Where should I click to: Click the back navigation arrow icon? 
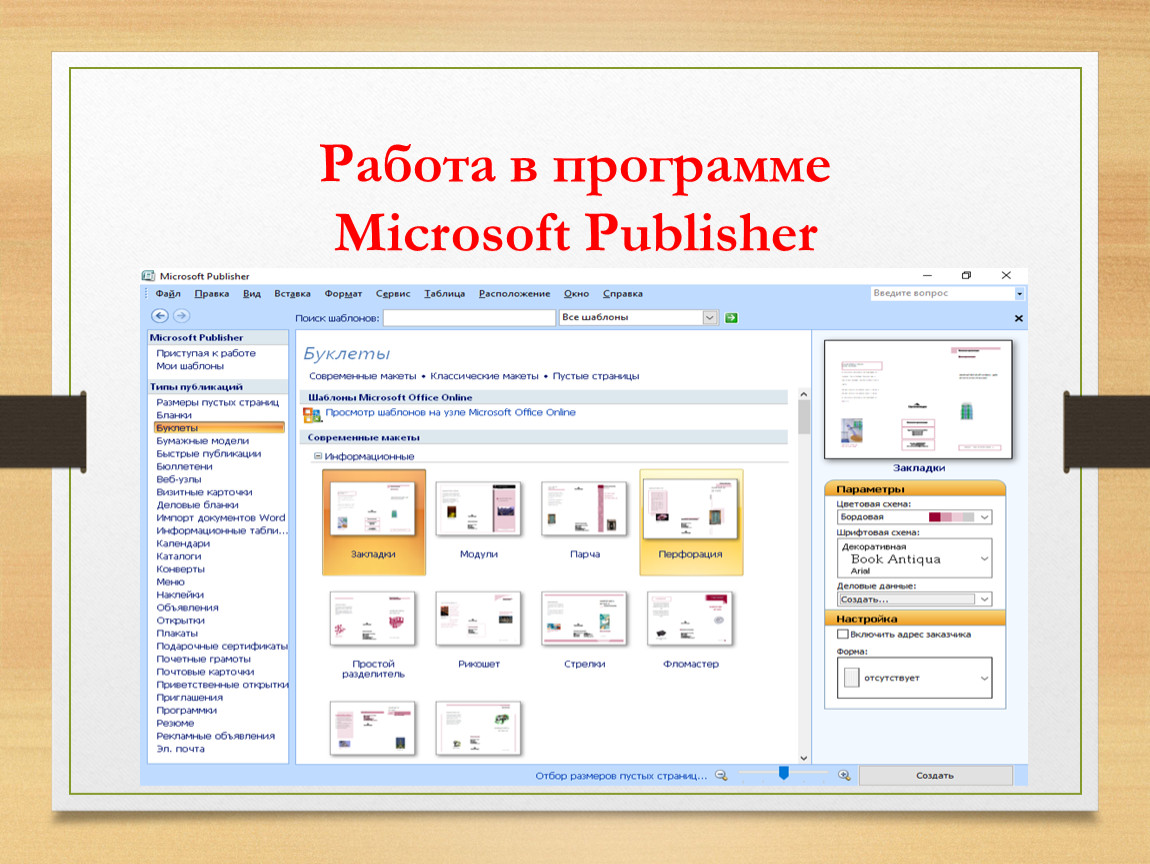click(x=159, y=316)
